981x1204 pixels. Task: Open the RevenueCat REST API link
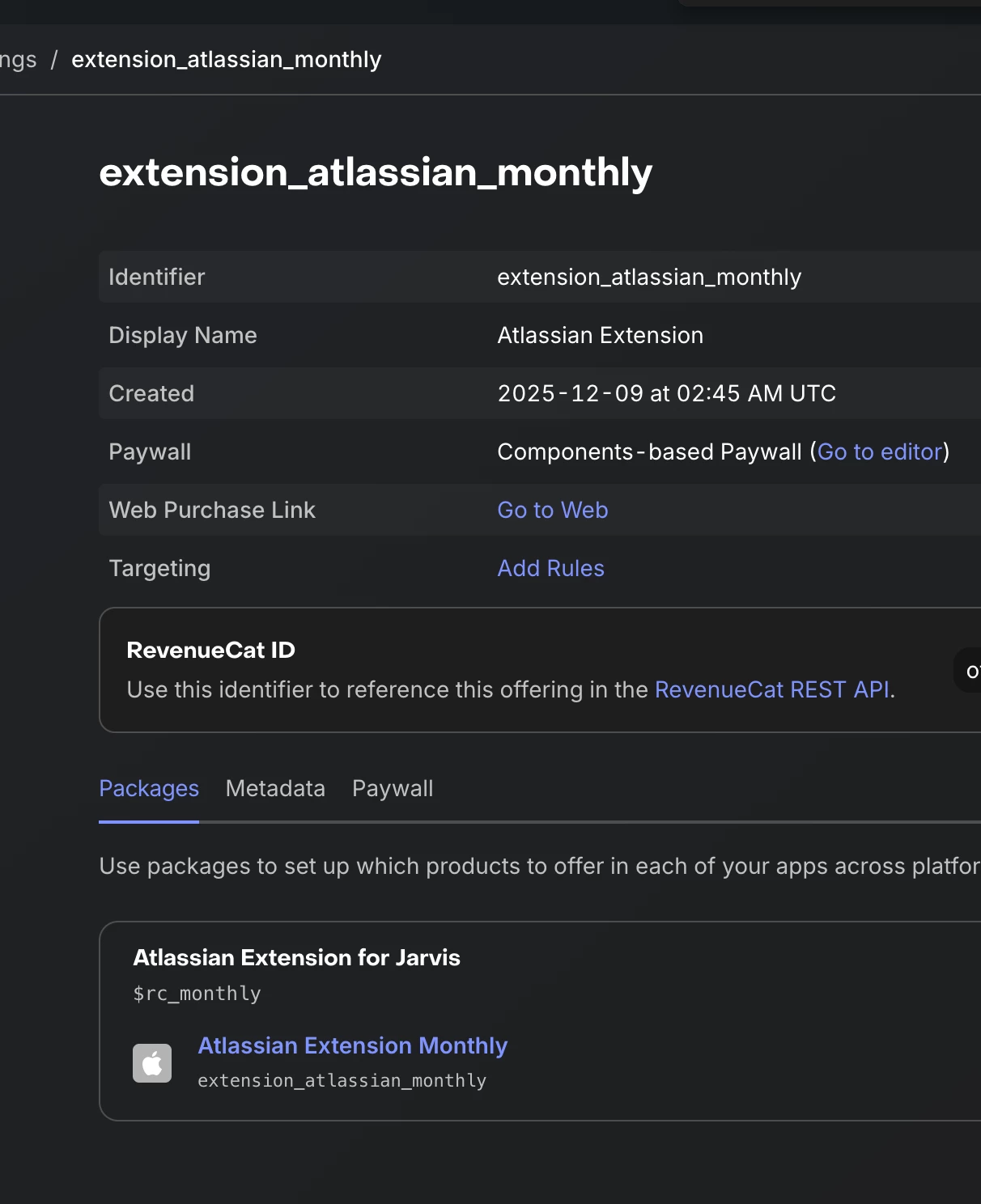tap(771, 689)
